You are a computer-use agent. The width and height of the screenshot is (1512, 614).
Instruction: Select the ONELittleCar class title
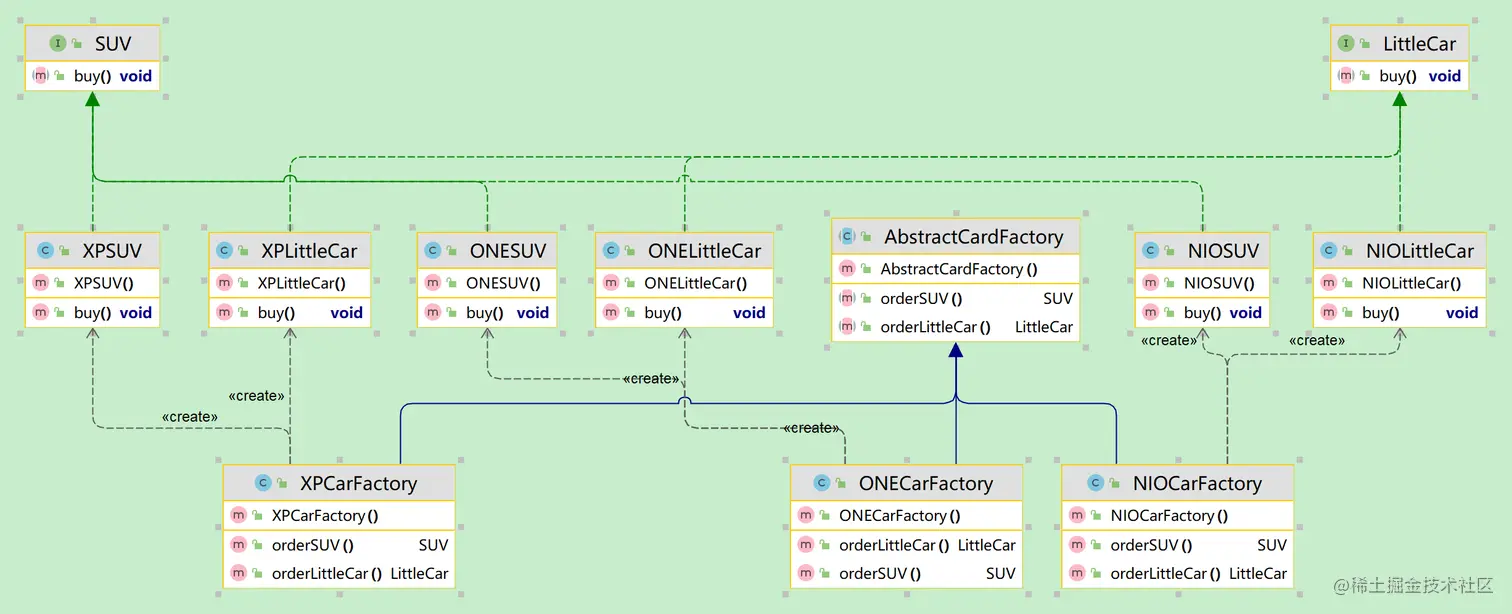coord(705,251)
